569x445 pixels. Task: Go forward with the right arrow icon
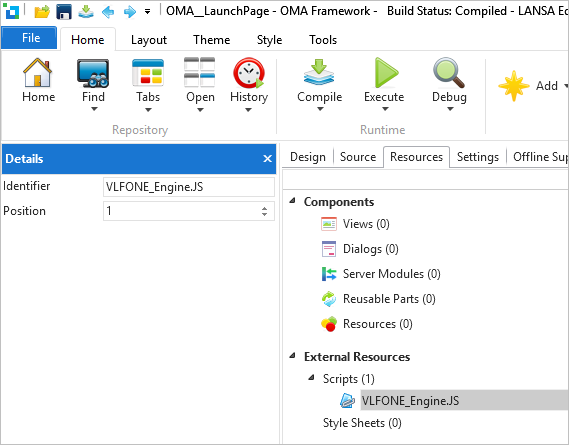point(130,12)
